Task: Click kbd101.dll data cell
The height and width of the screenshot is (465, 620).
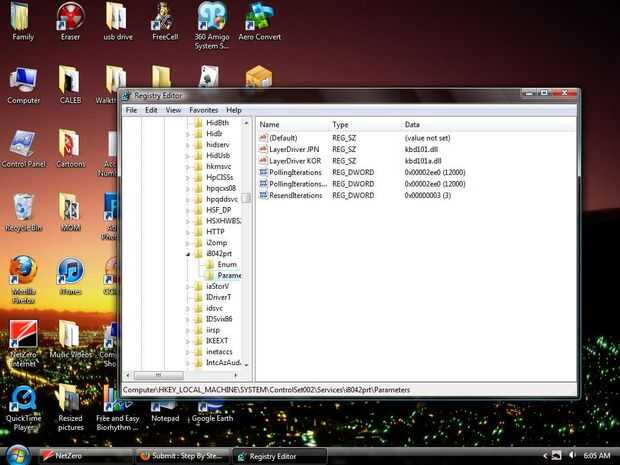Action: 421,149
